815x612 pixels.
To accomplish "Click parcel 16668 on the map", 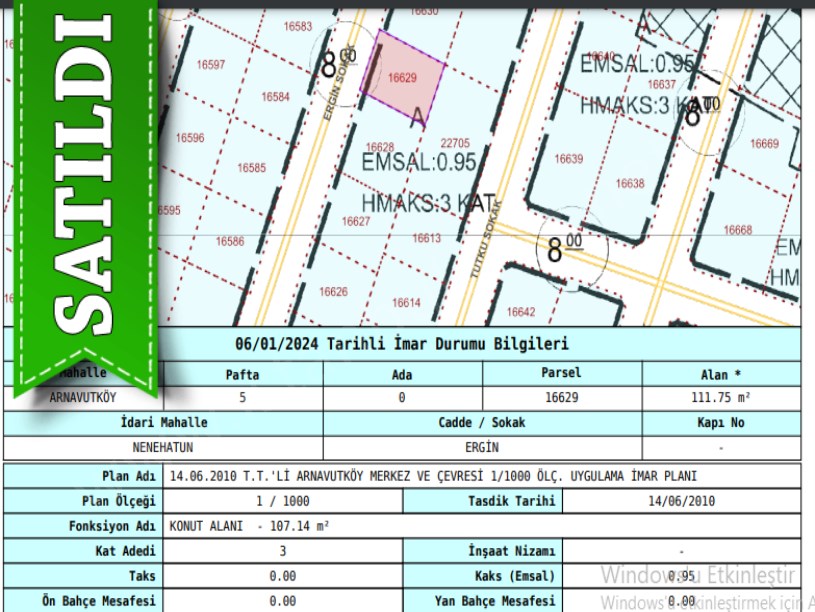I will click(x=738, y=230).
